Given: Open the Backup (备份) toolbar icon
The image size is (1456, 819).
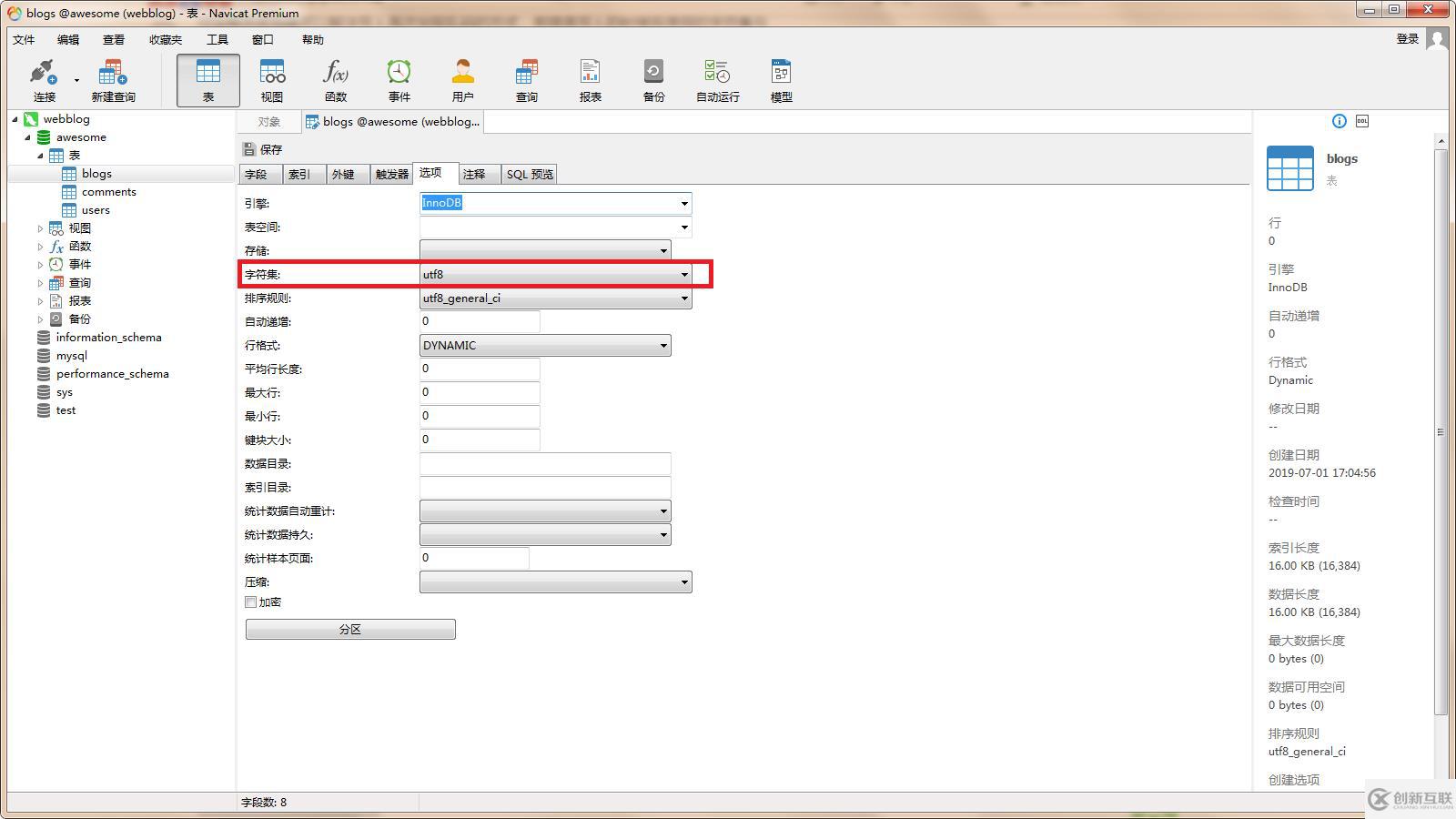Looking at the screenshot, I should (x=653, y=80).
